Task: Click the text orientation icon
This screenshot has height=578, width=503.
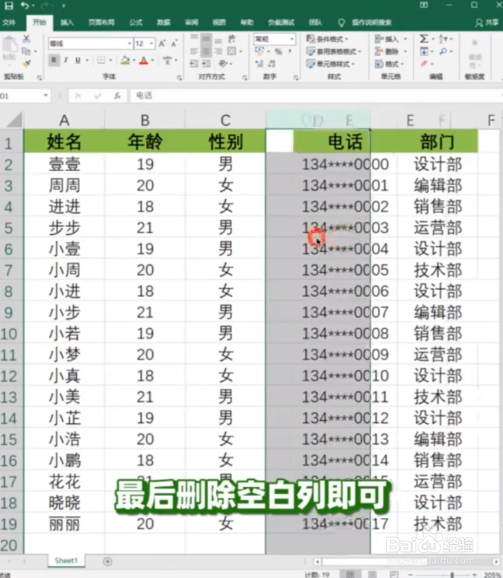Action: (x=223, y=64)
